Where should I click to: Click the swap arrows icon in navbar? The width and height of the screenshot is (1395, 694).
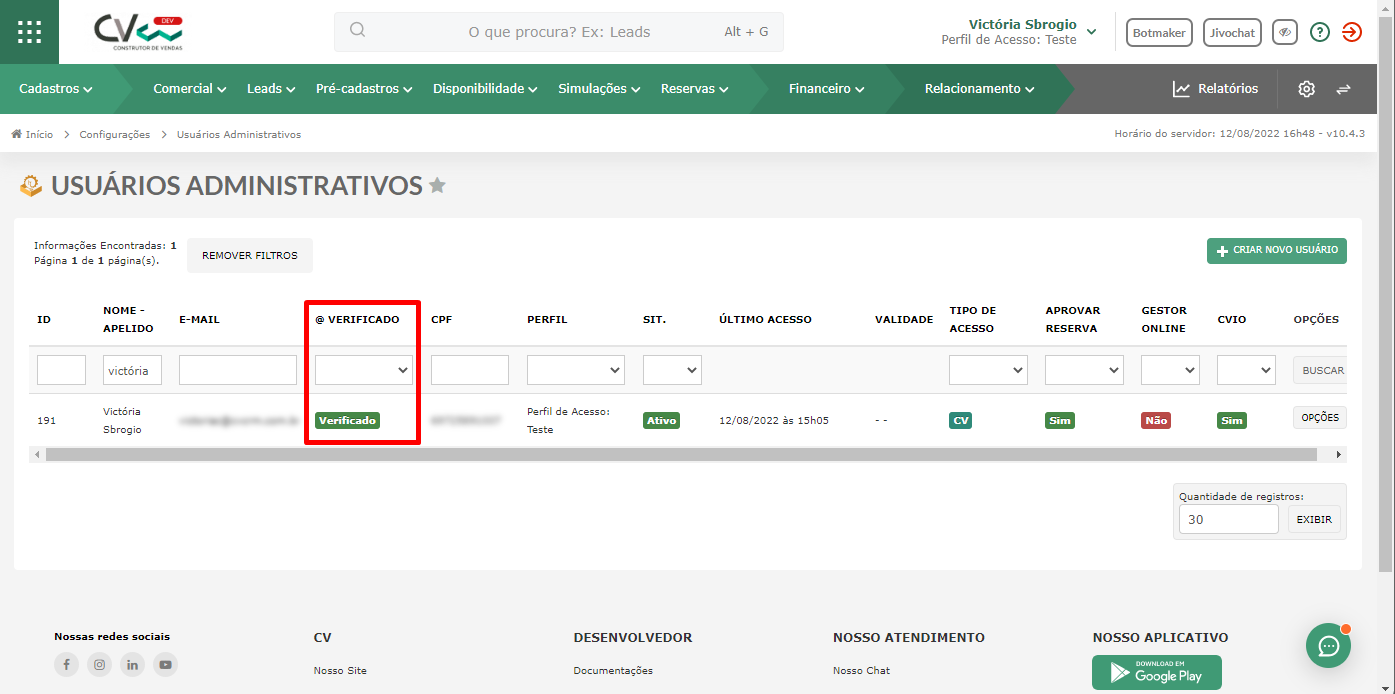1343,89
